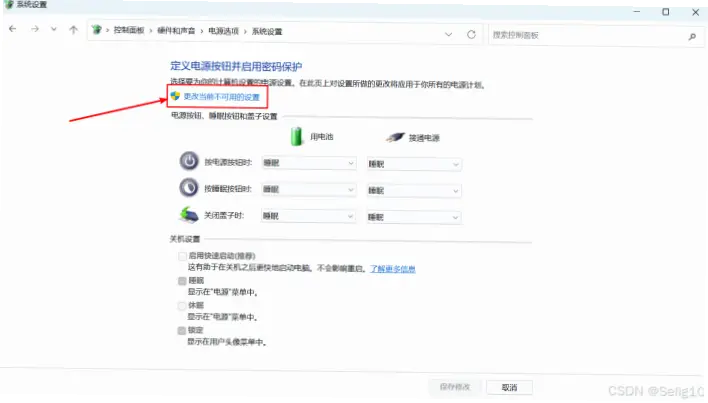The image size is (708, 403).
Task: Select 系统设置 breadcrumb
Action: pyautogui.click(x=267, y=32)
